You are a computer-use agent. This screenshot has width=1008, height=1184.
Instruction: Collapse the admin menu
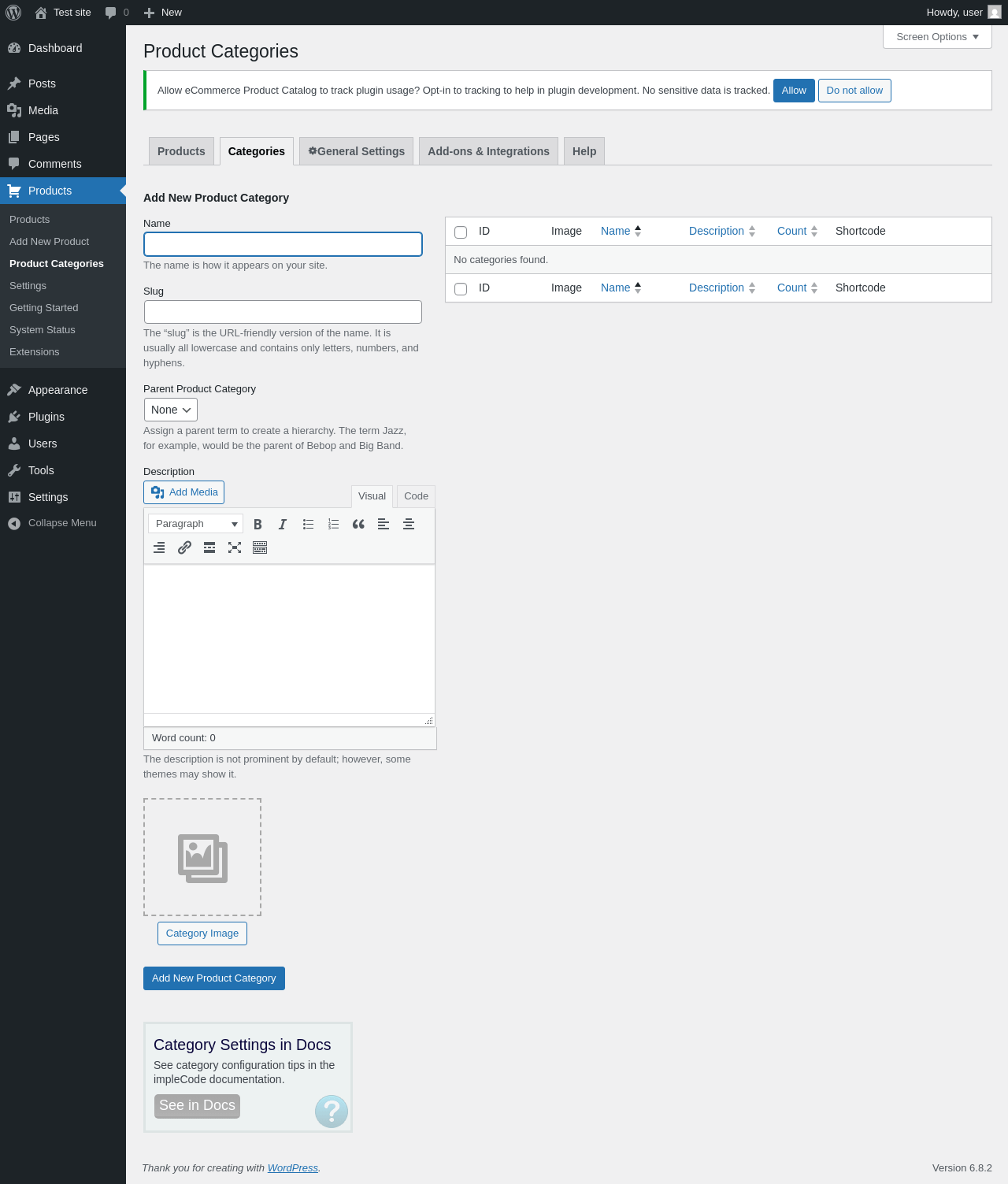[63, 523]
